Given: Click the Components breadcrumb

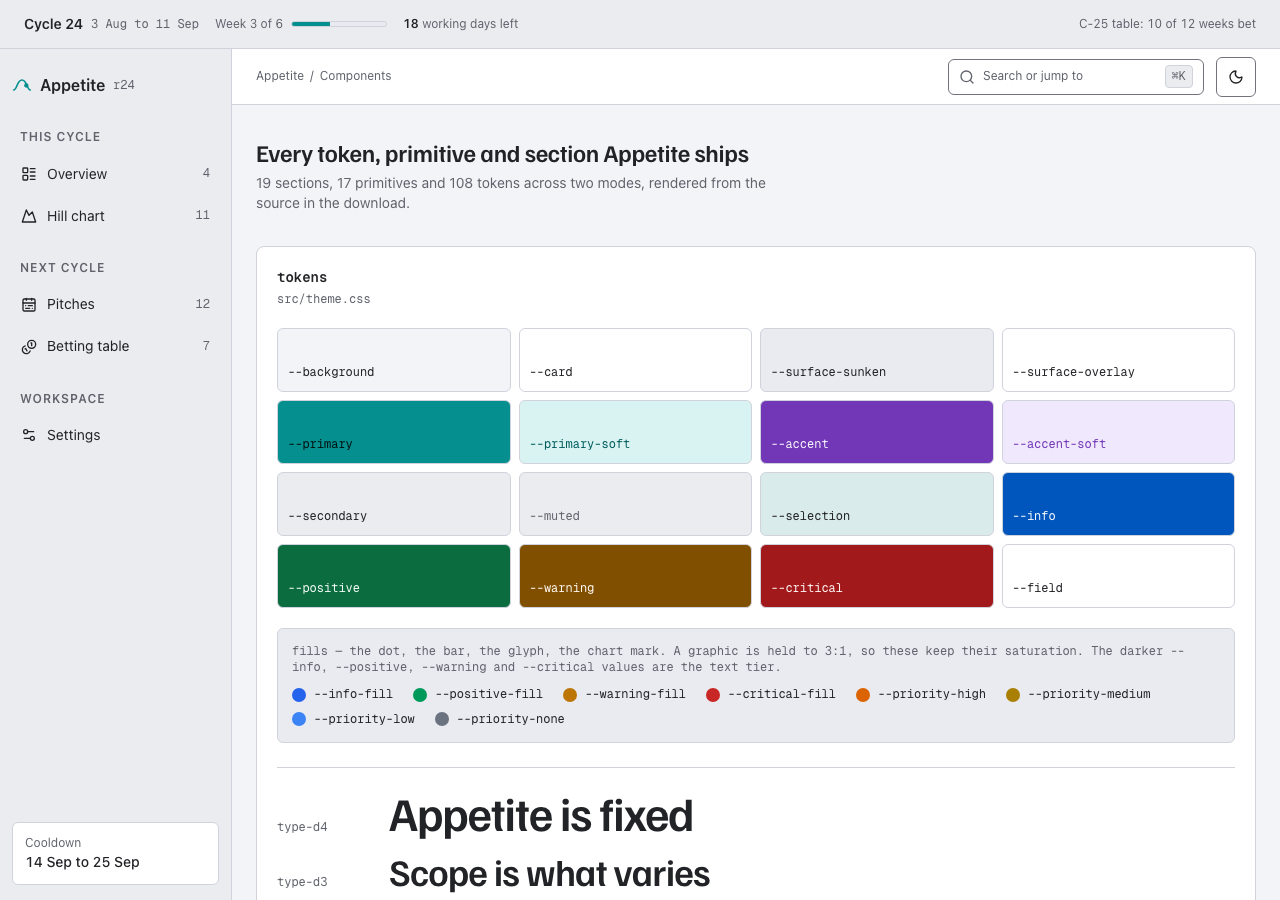Looking at the screenshot, I should pos(355,76).
